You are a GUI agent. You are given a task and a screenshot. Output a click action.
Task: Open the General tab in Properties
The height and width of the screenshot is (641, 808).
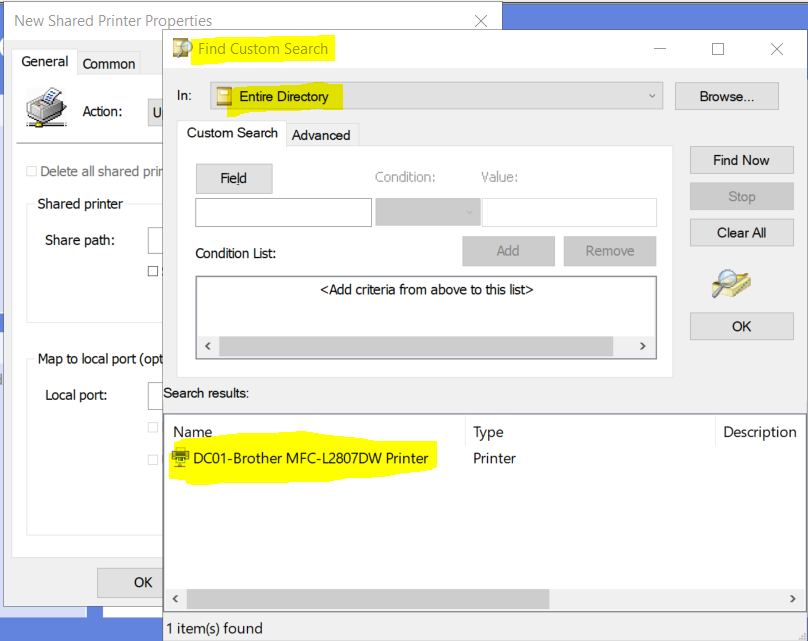point(44,62)
